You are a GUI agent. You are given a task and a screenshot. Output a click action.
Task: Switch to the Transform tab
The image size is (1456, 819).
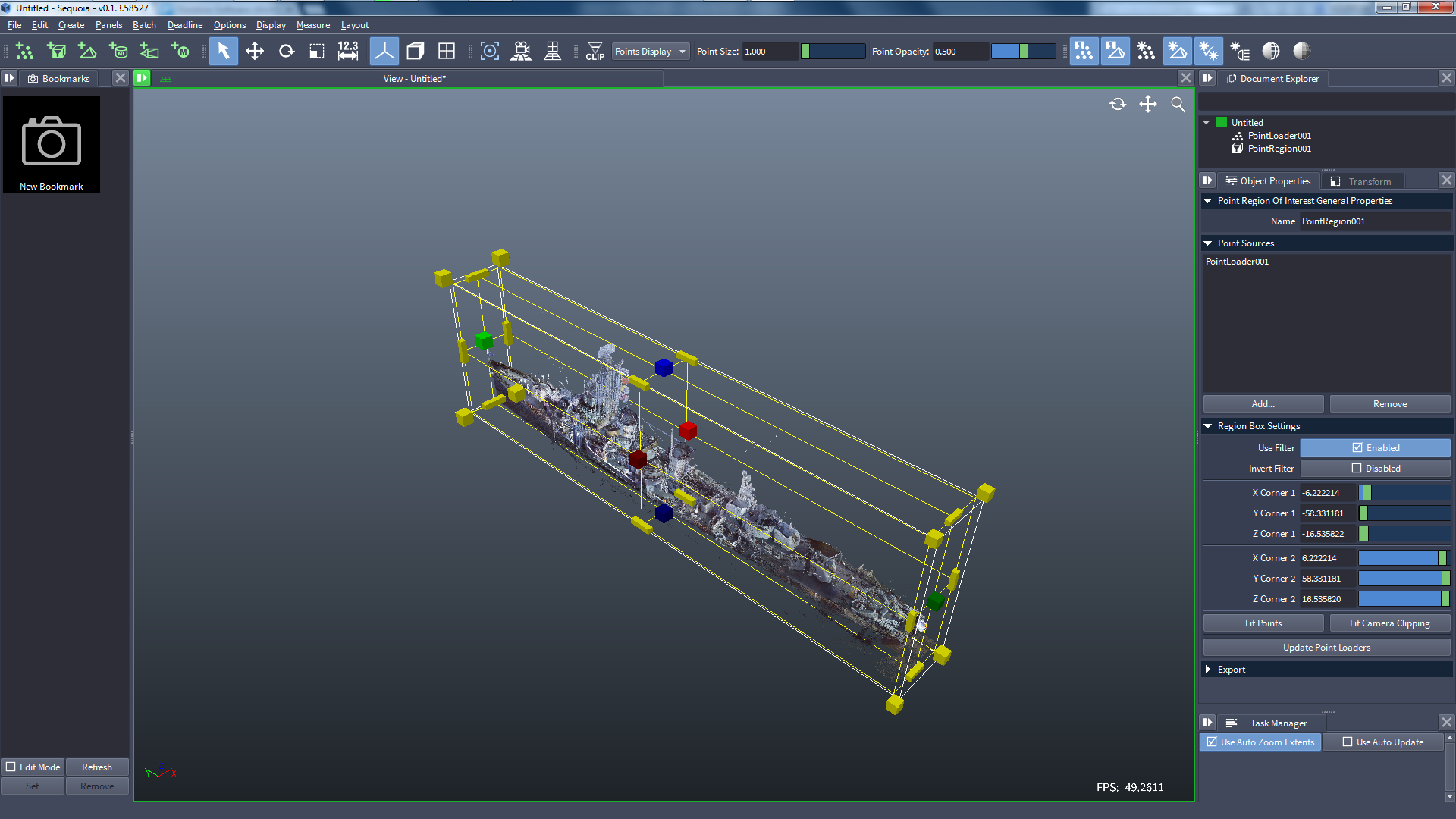click(1362, 181)
